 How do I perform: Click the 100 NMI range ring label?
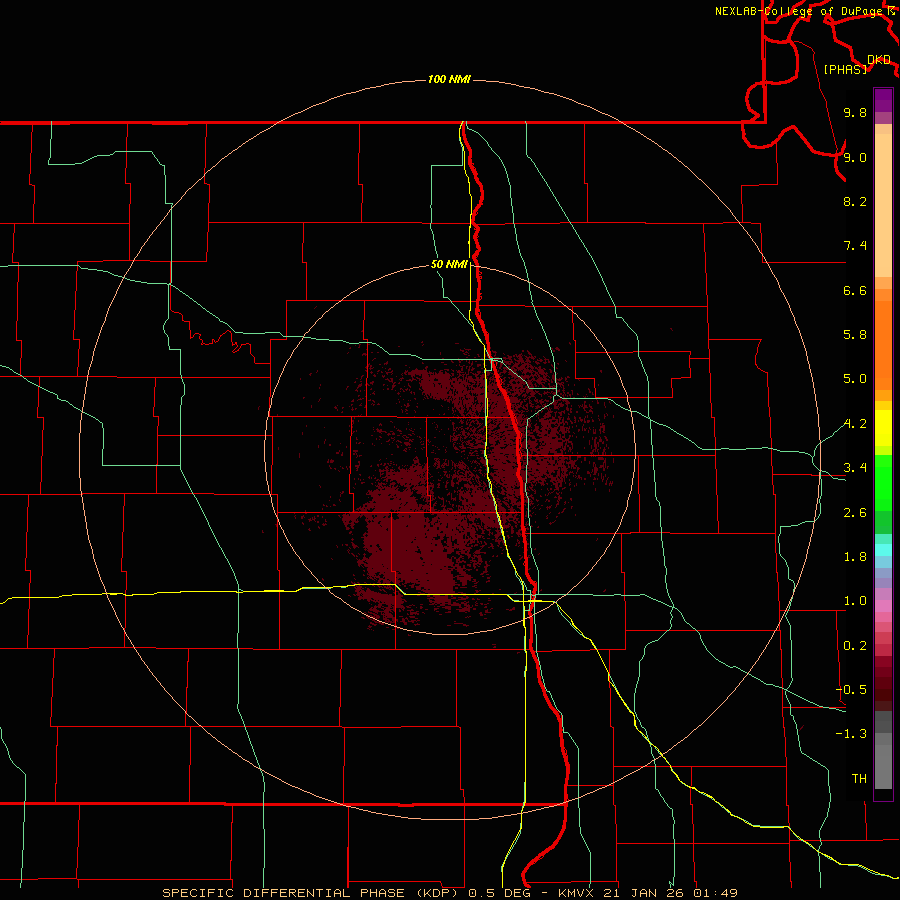[x=449, y=79]
